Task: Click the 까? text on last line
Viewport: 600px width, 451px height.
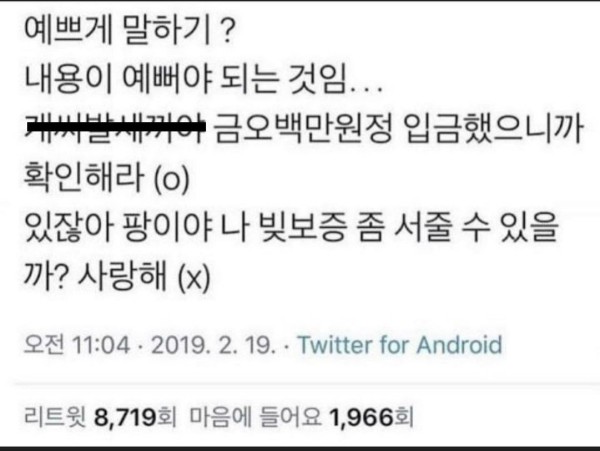Action: [x=46, y=275]
